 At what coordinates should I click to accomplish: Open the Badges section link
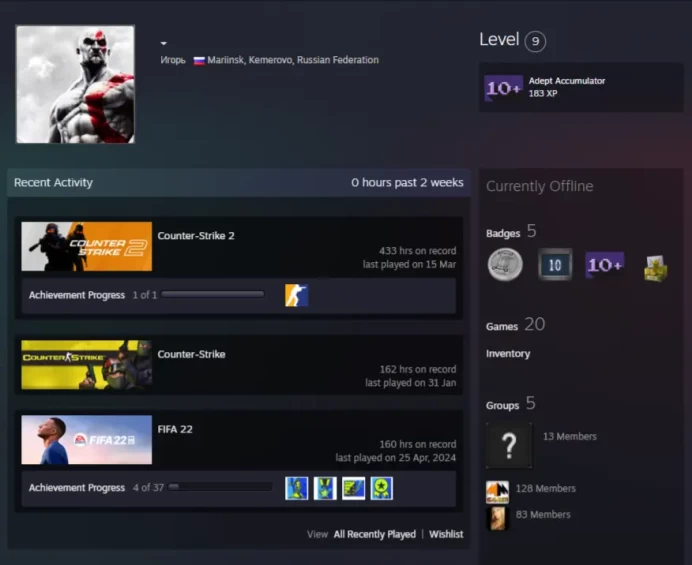click(511, 232)
